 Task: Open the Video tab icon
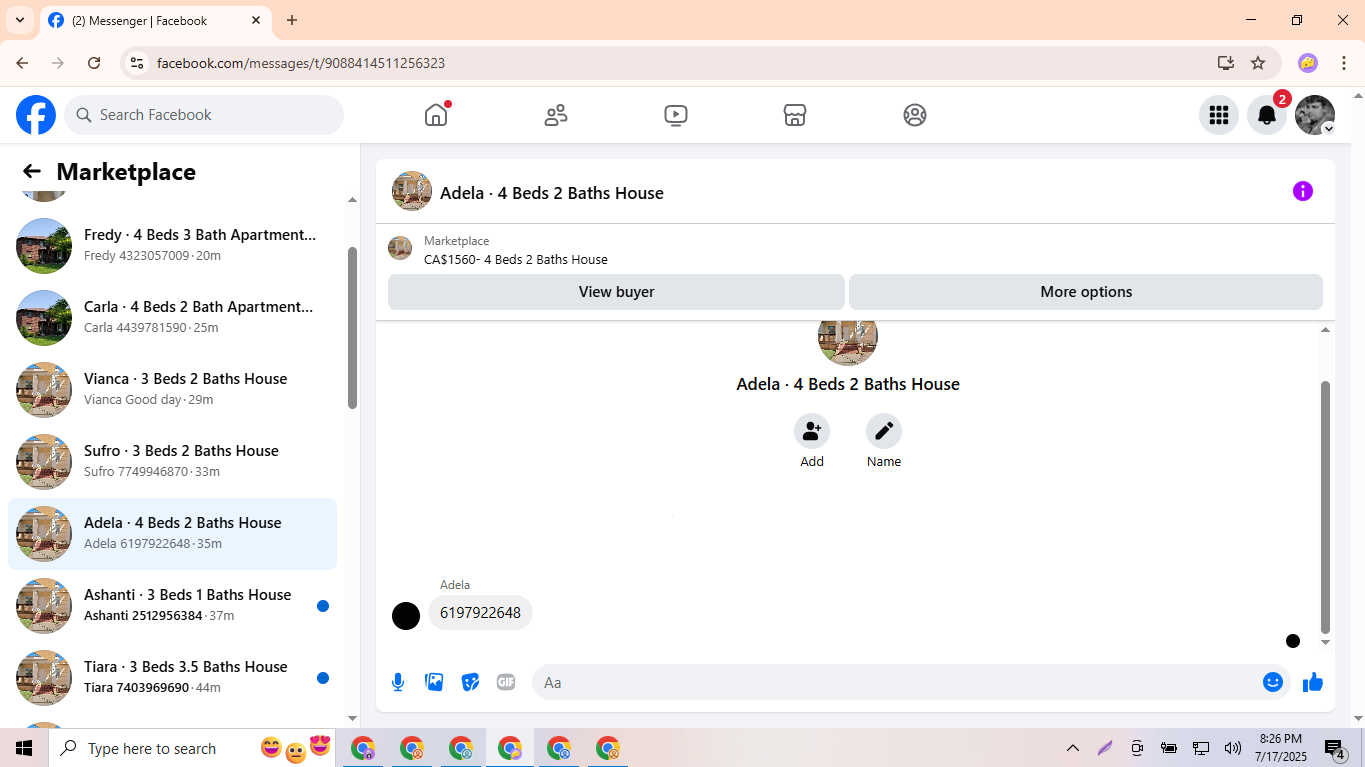click(676, 115)
